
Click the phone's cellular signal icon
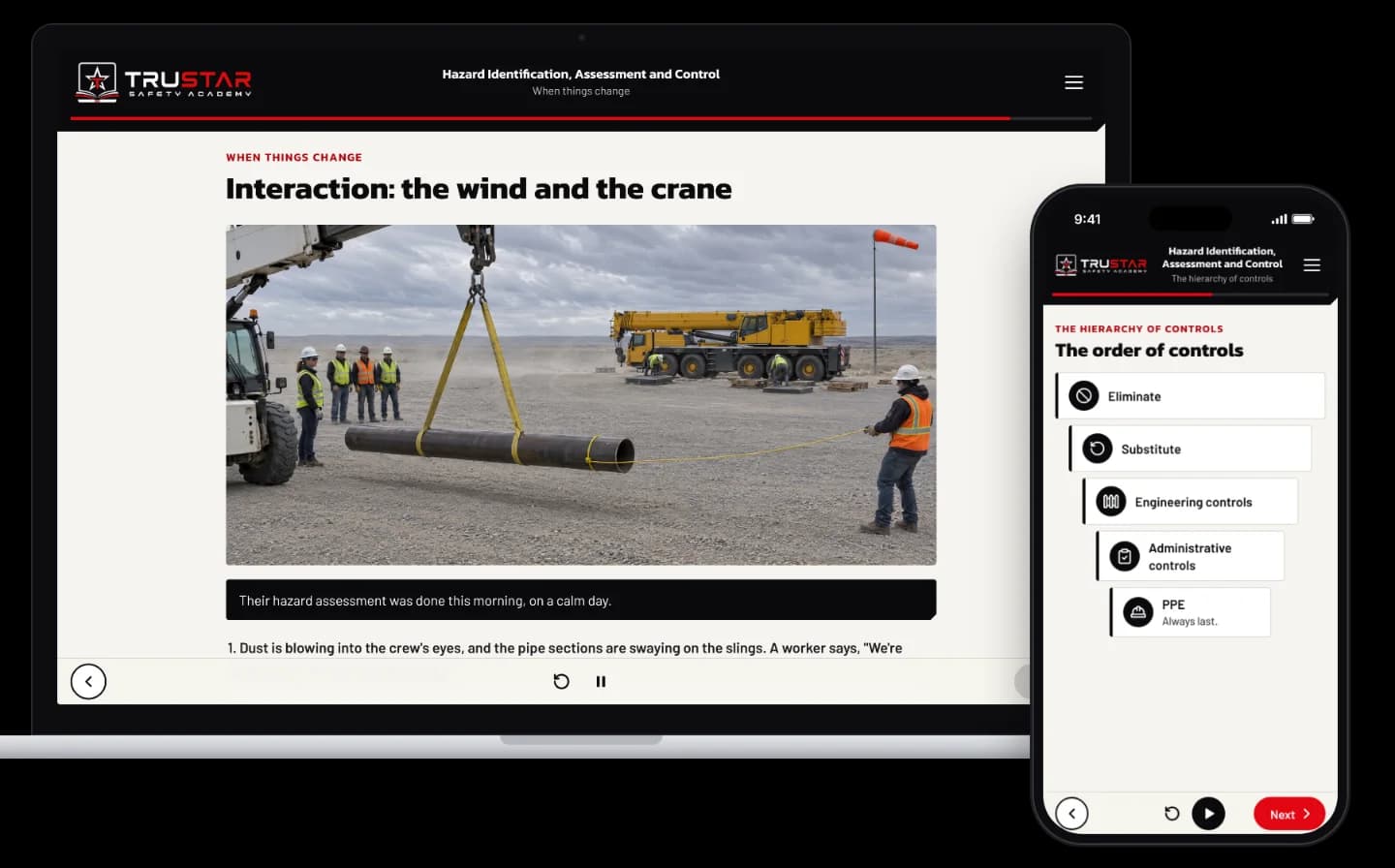pyautogui.click(x=1279, y=219)
